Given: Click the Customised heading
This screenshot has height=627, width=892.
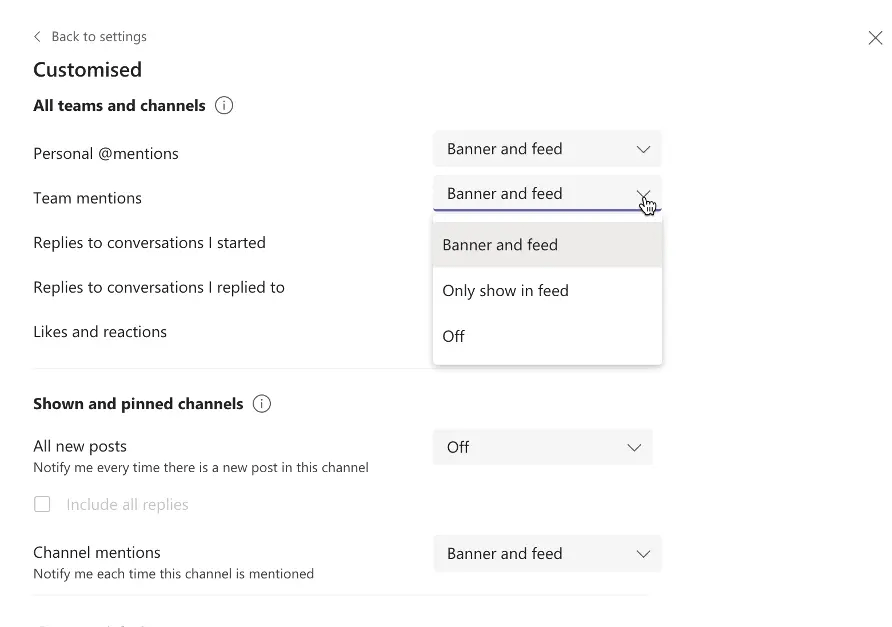Looking at the screenshot, I should [x=87, y=70].
